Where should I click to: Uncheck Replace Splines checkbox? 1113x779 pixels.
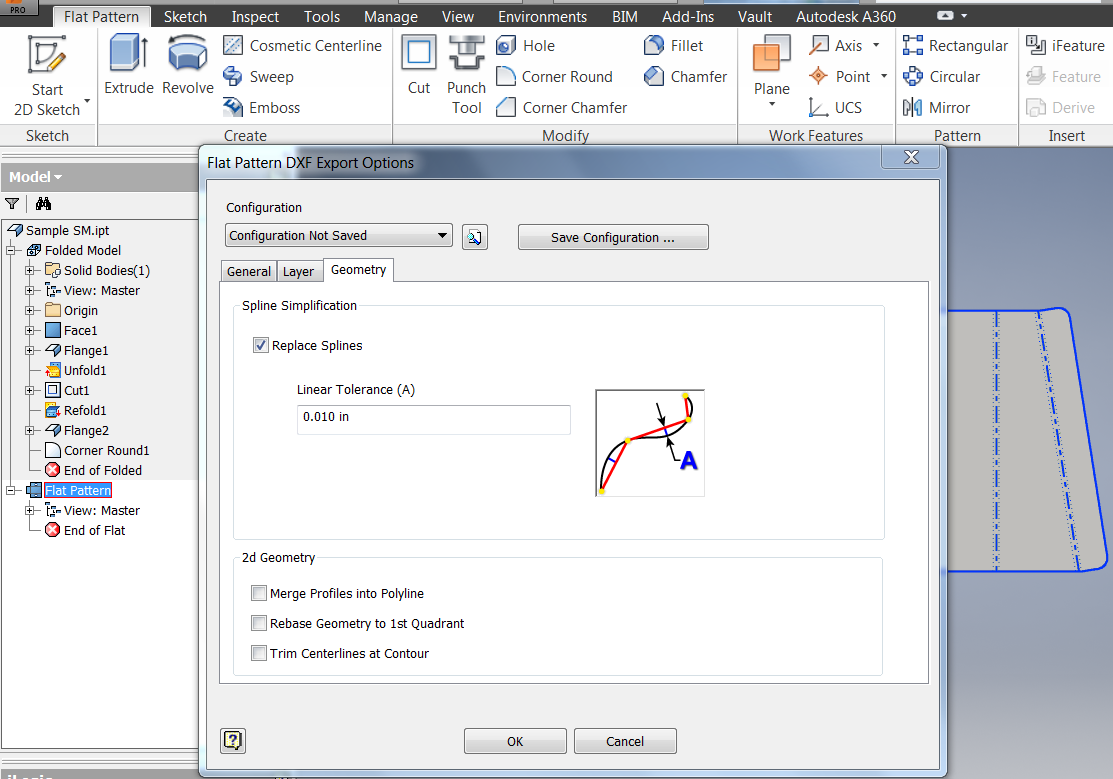click(261, 346)
